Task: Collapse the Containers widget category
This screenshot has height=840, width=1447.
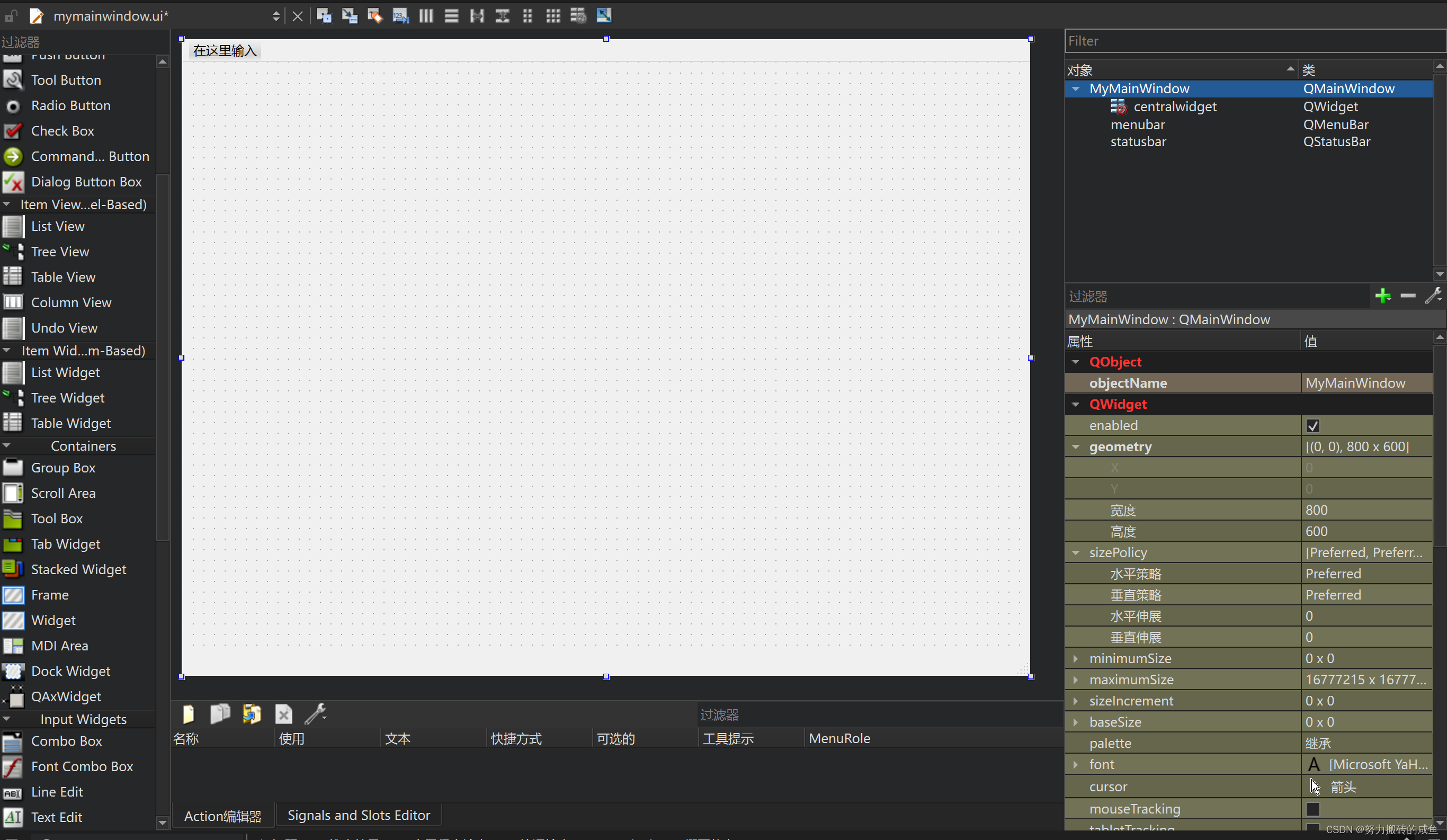Action: point(7,445)
